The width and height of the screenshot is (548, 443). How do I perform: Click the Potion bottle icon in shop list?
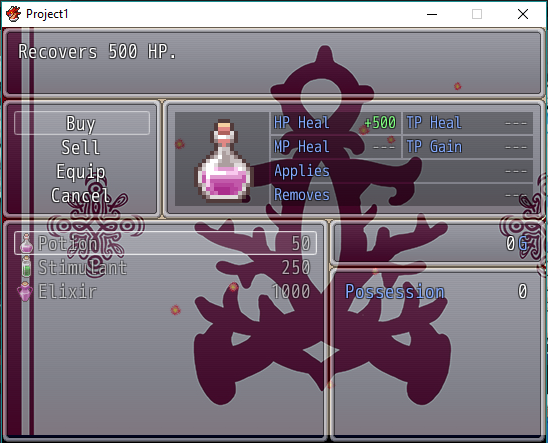point(26,243)
